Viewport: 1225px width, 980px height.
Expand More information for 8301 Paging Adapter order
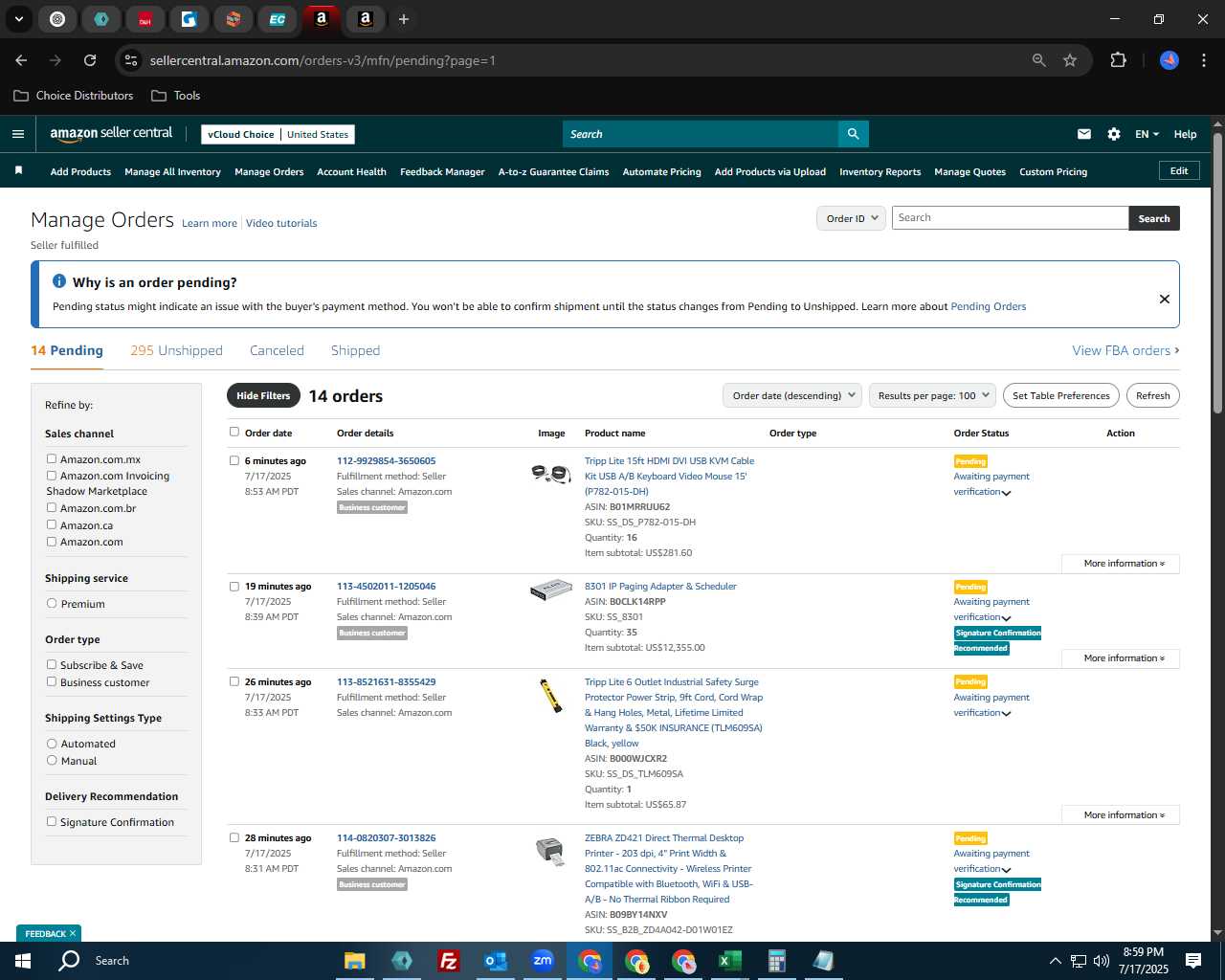(1121, 658)
